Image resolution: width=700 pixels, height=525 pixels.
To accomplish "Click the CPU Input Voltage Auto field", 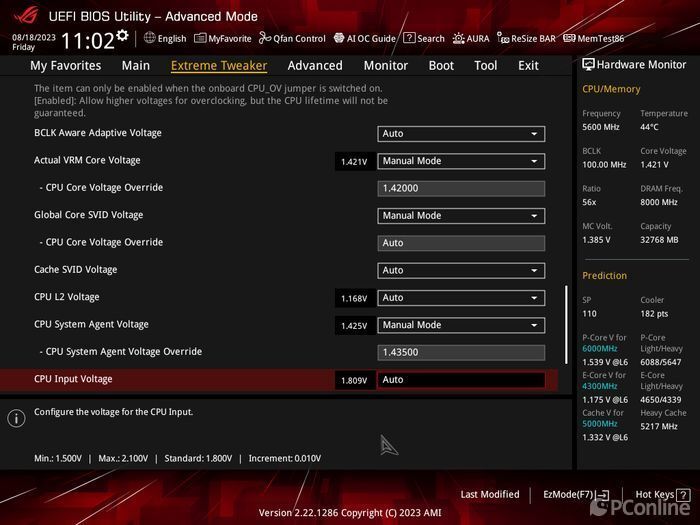I will point(461,379).
